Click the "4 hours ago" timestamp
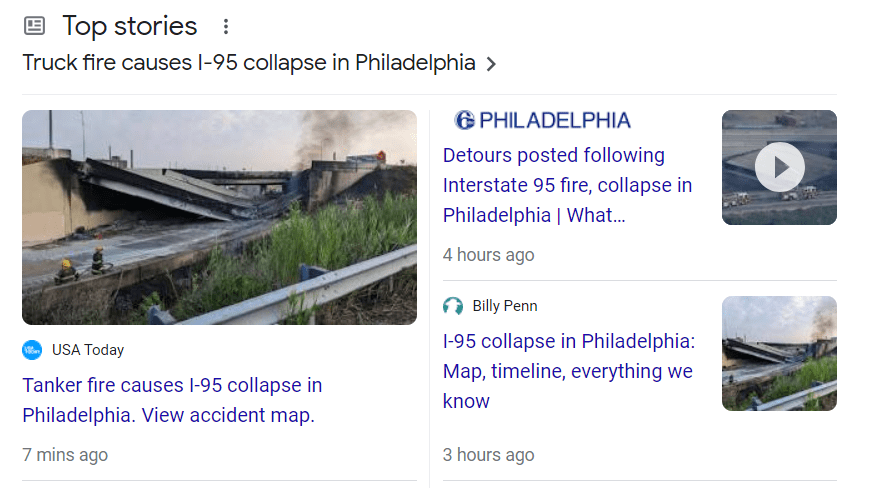The width and height of the screenshot is (872, 488). (488, 255)
